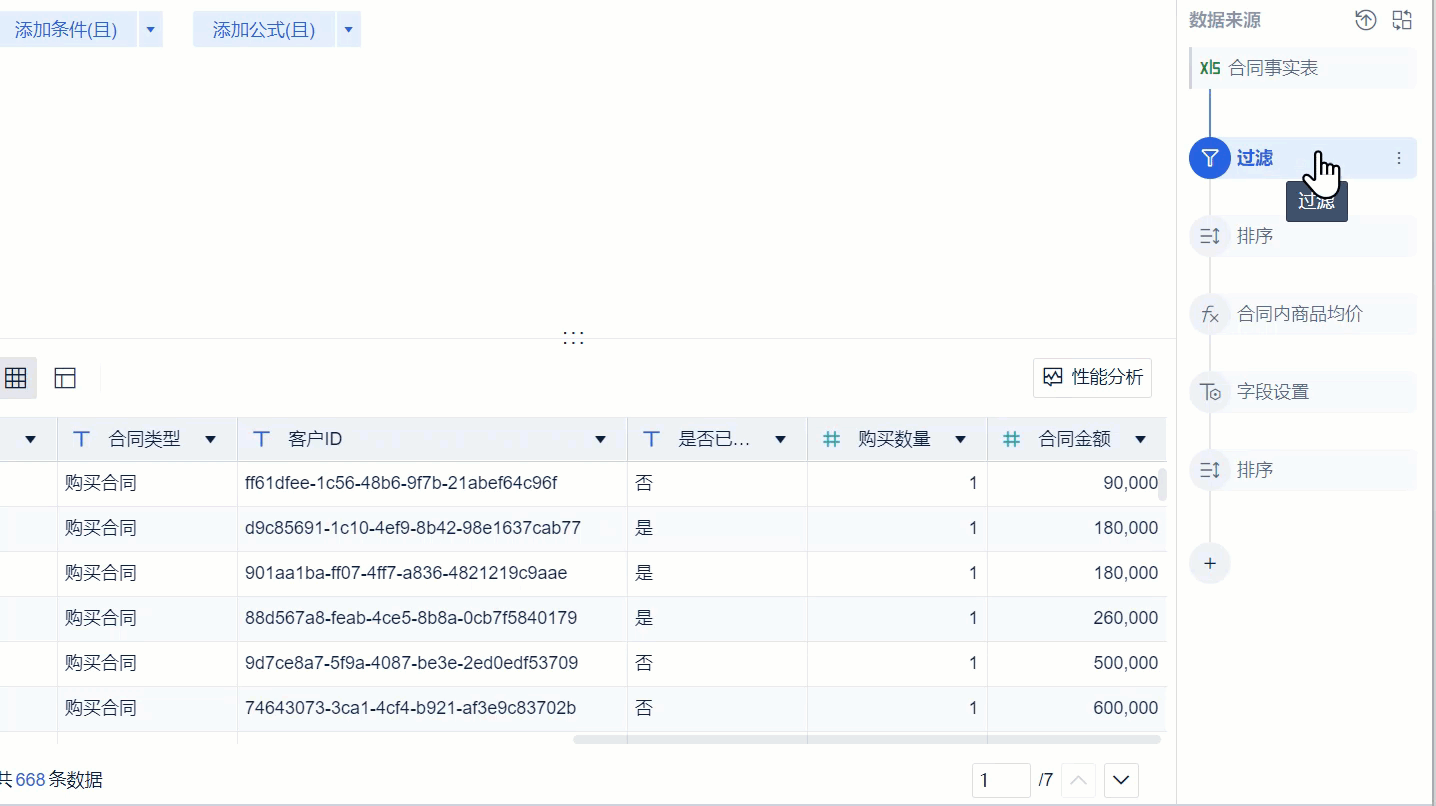Click the number type icon of 购买数量 column
Viewport: 1436px width, 806px height.
click(831, 439)
